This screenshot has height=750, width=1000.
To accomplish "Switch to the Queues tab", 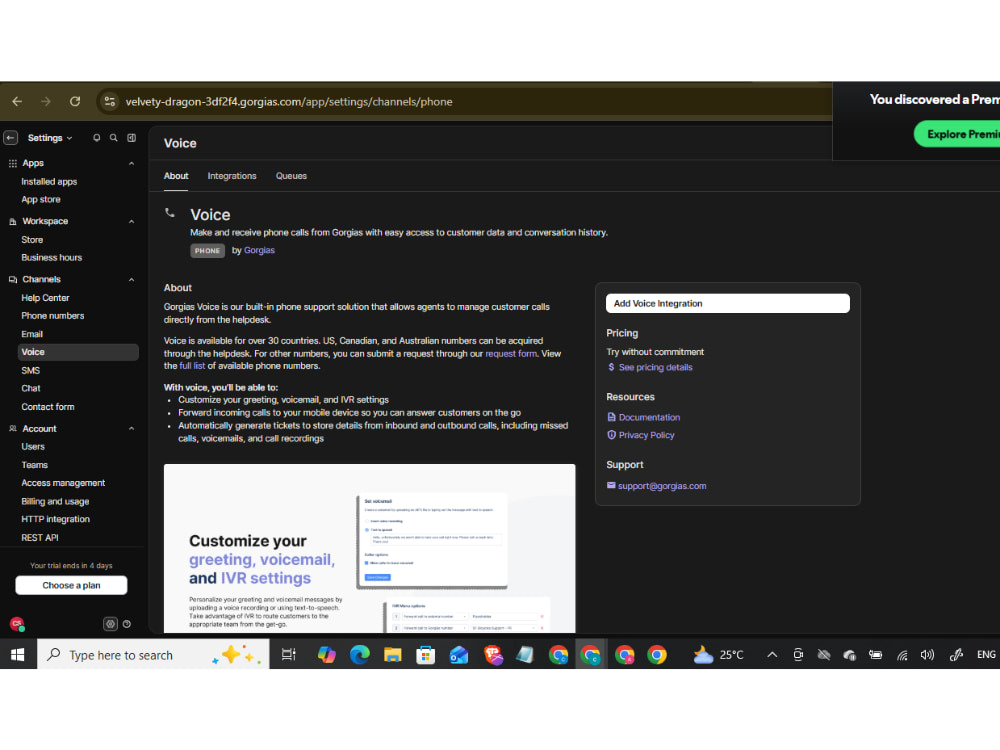I will click(x=291, y=176).
